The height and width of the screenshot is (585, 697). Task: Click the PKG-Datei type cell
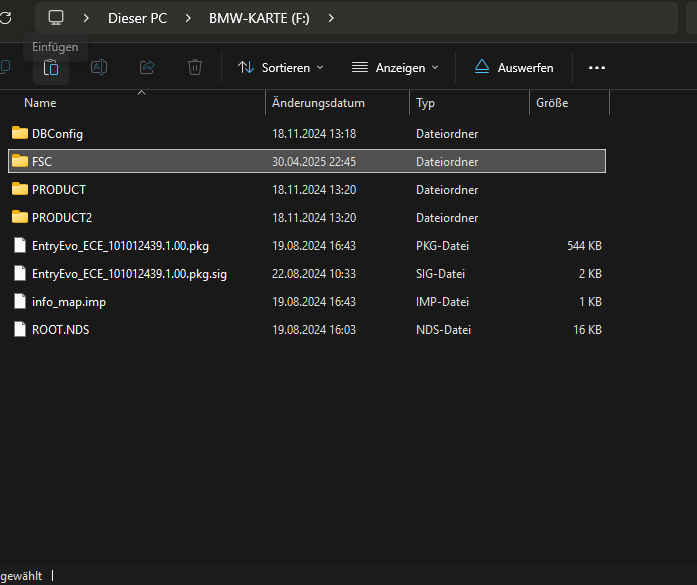[442, 245]
